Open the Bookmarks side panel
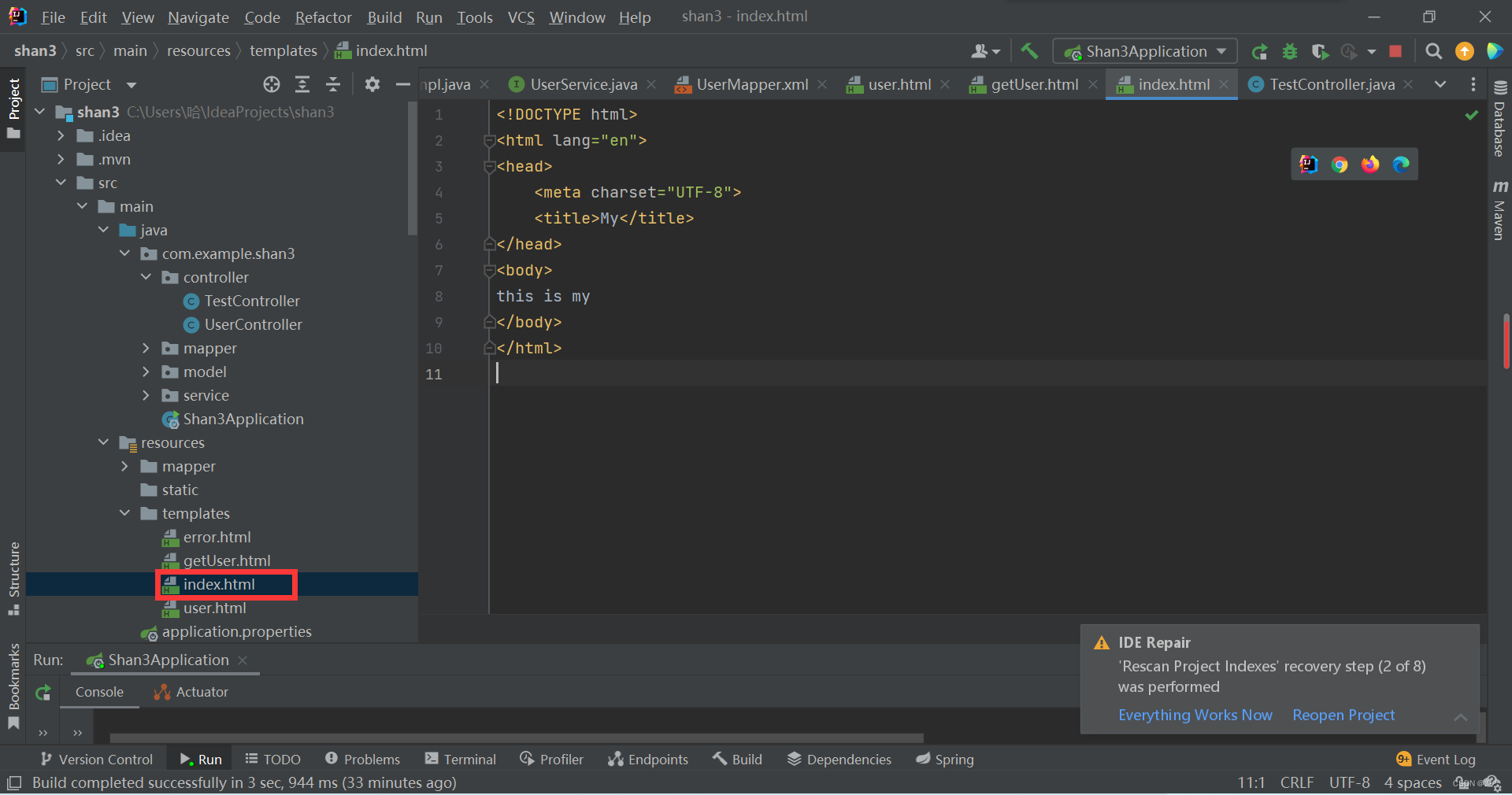This screenshot has width=1512, height=795. (13, 686)
